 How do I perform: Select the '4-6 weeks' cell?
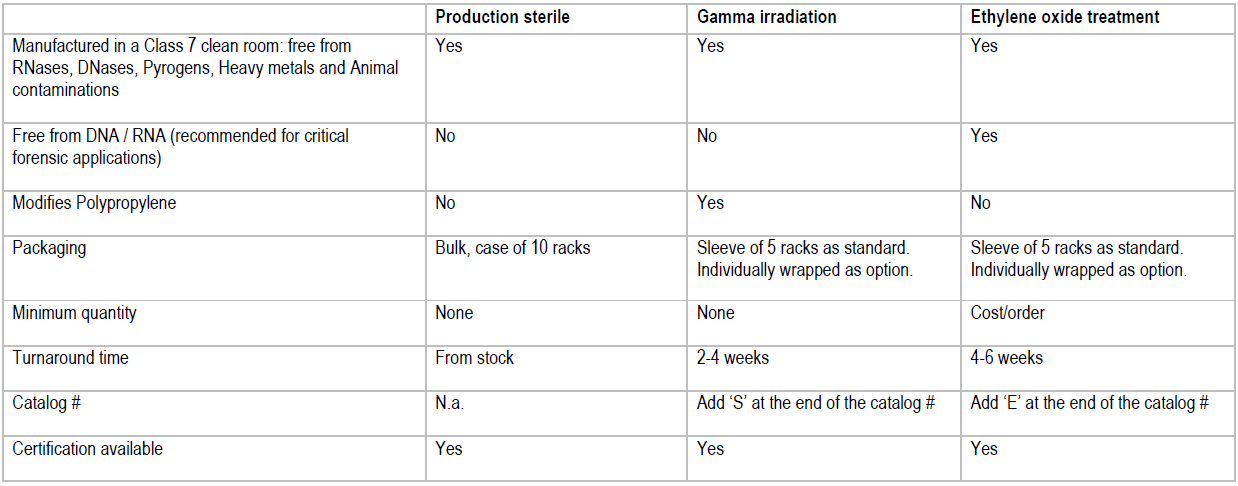point(1007,358)
